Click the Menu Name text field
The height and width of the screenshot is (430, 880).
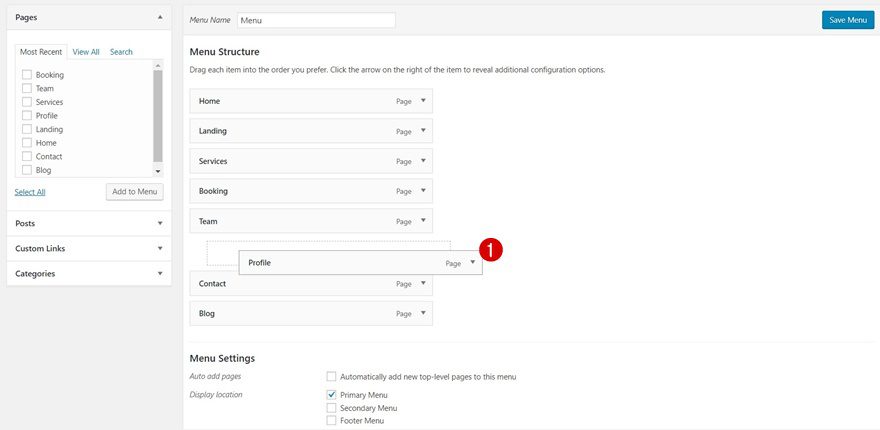pos(316,20)
